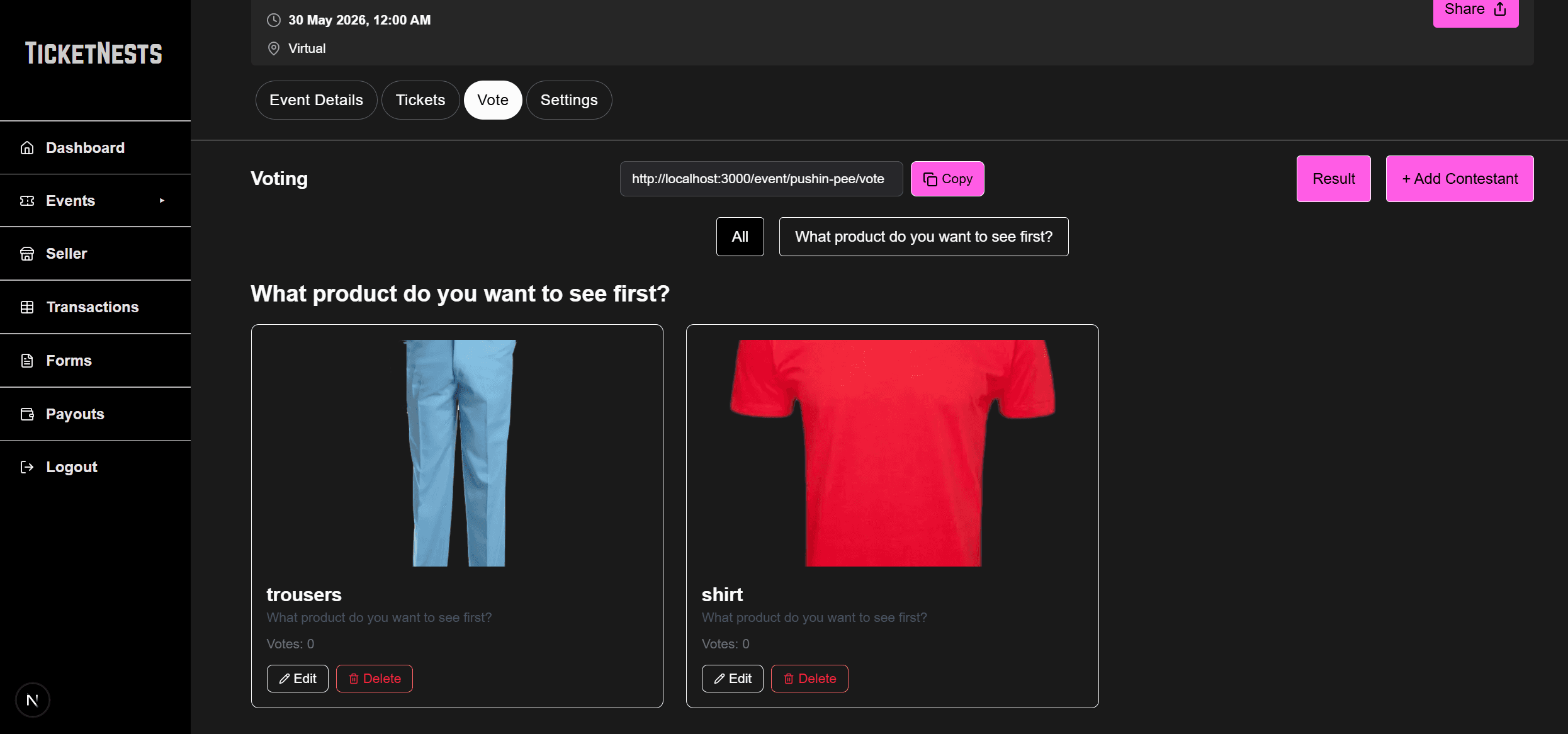Click the large product question heading
This screenshot has width=1568, height=734.
460,294
